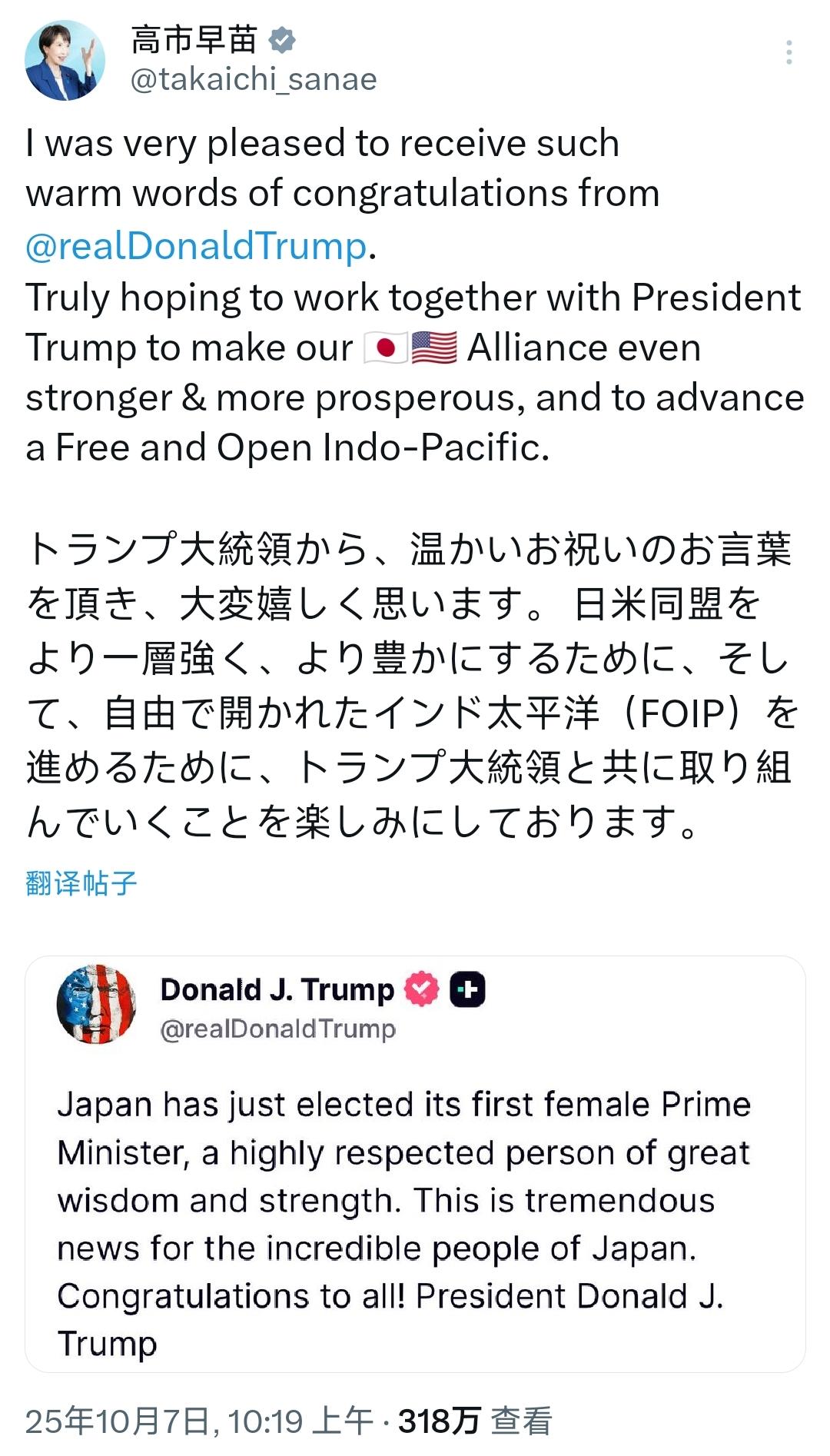Image resolution: width=830 pixels, height=1456 pixels.
Task: Click the United States flag emoji
Action: (x=434, y=348)
